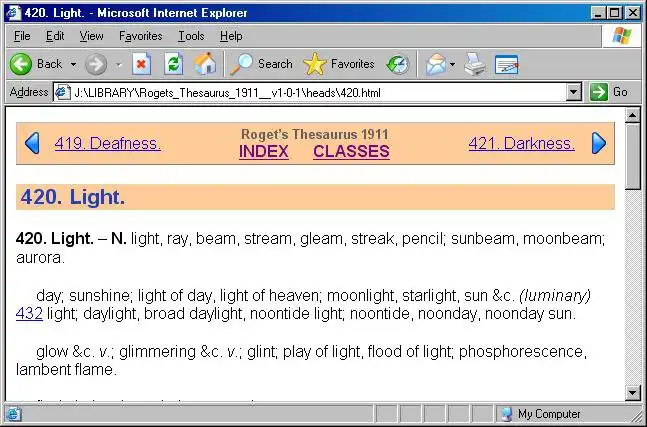Follow the 432 cross-reference link
This screenshot has height=427, width=647.
(29, 314)
